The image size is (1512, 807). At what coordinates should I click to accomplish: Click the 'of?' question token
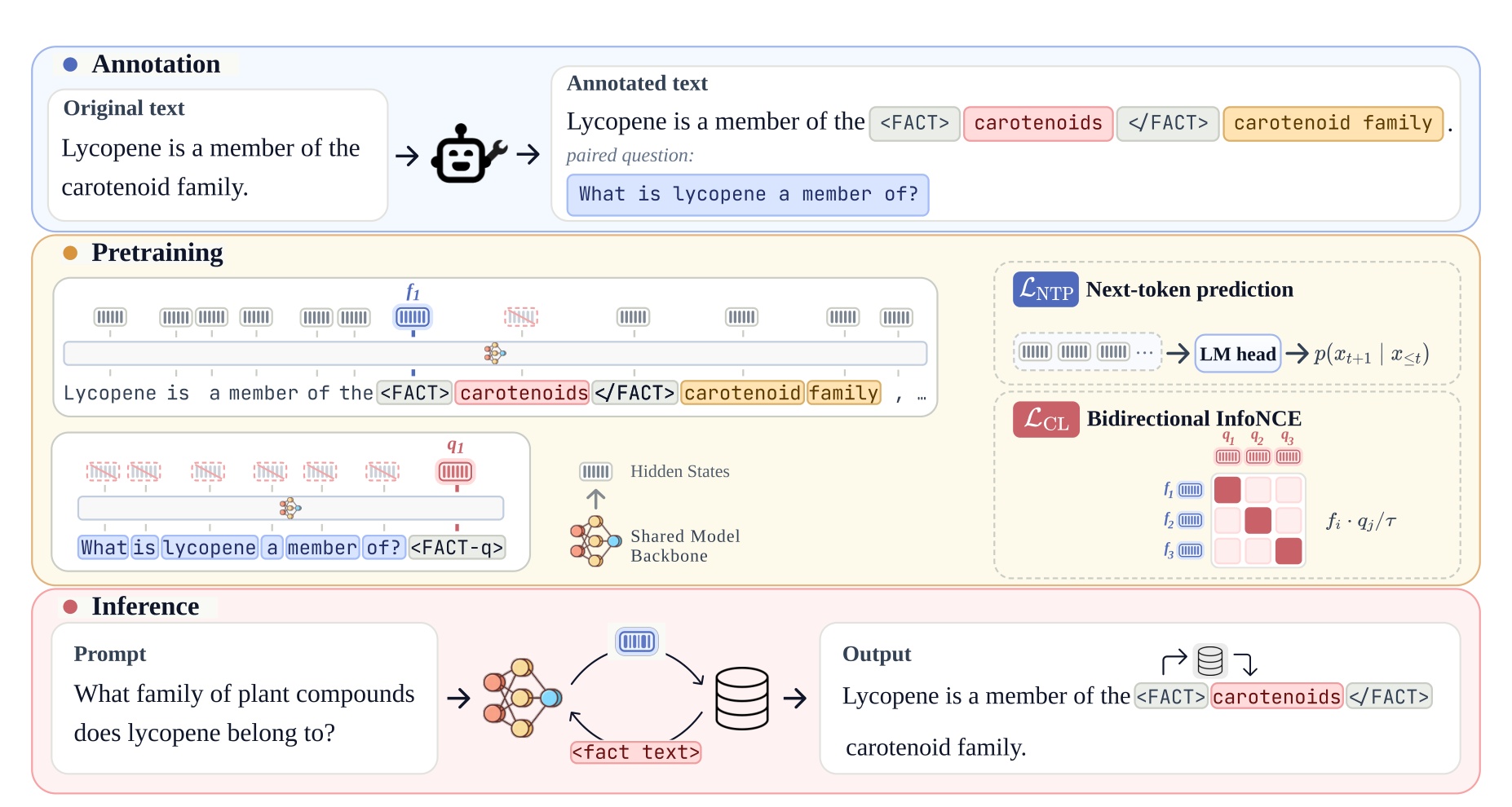[383, 547]
